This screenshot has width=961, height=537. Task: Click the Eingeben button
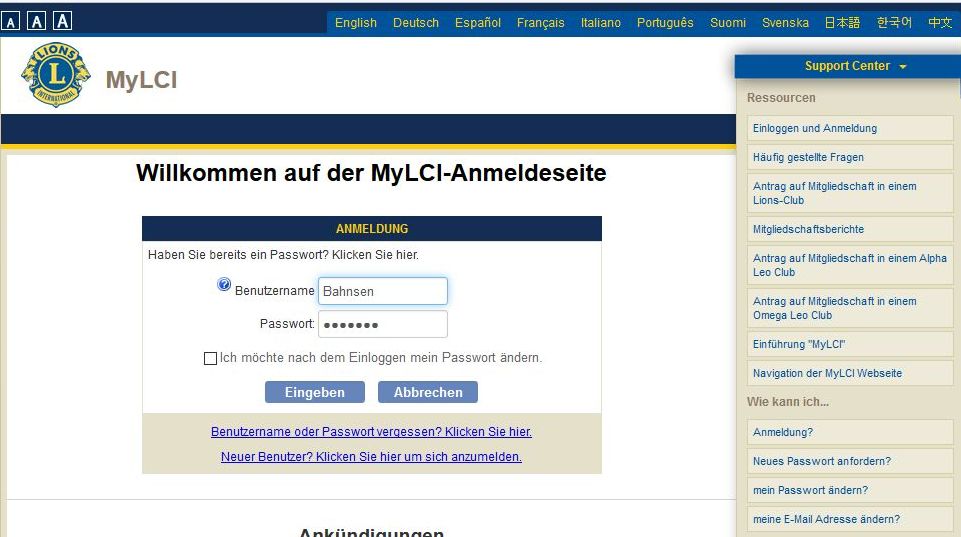pyautogui.click(x=314, y=392)
